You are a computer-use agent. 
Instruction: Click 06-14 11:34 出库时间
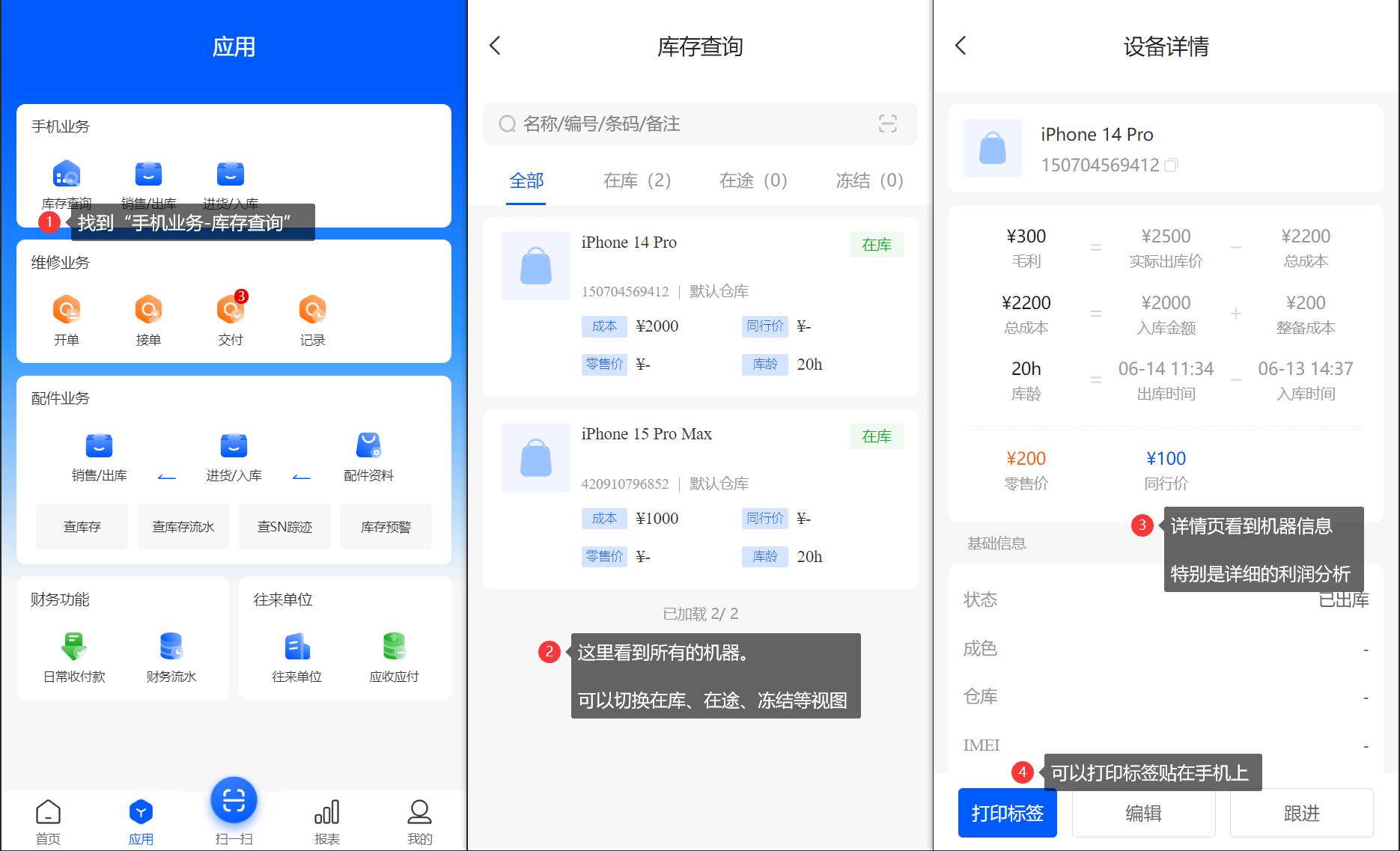coord(1166,369)
